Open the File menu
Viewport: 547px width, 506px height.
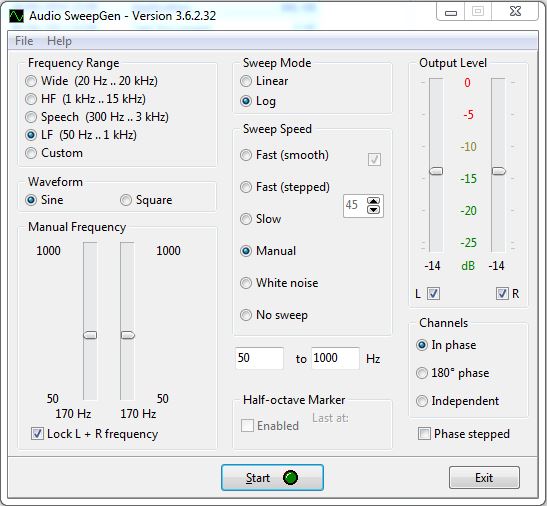[x=24, y=41]
